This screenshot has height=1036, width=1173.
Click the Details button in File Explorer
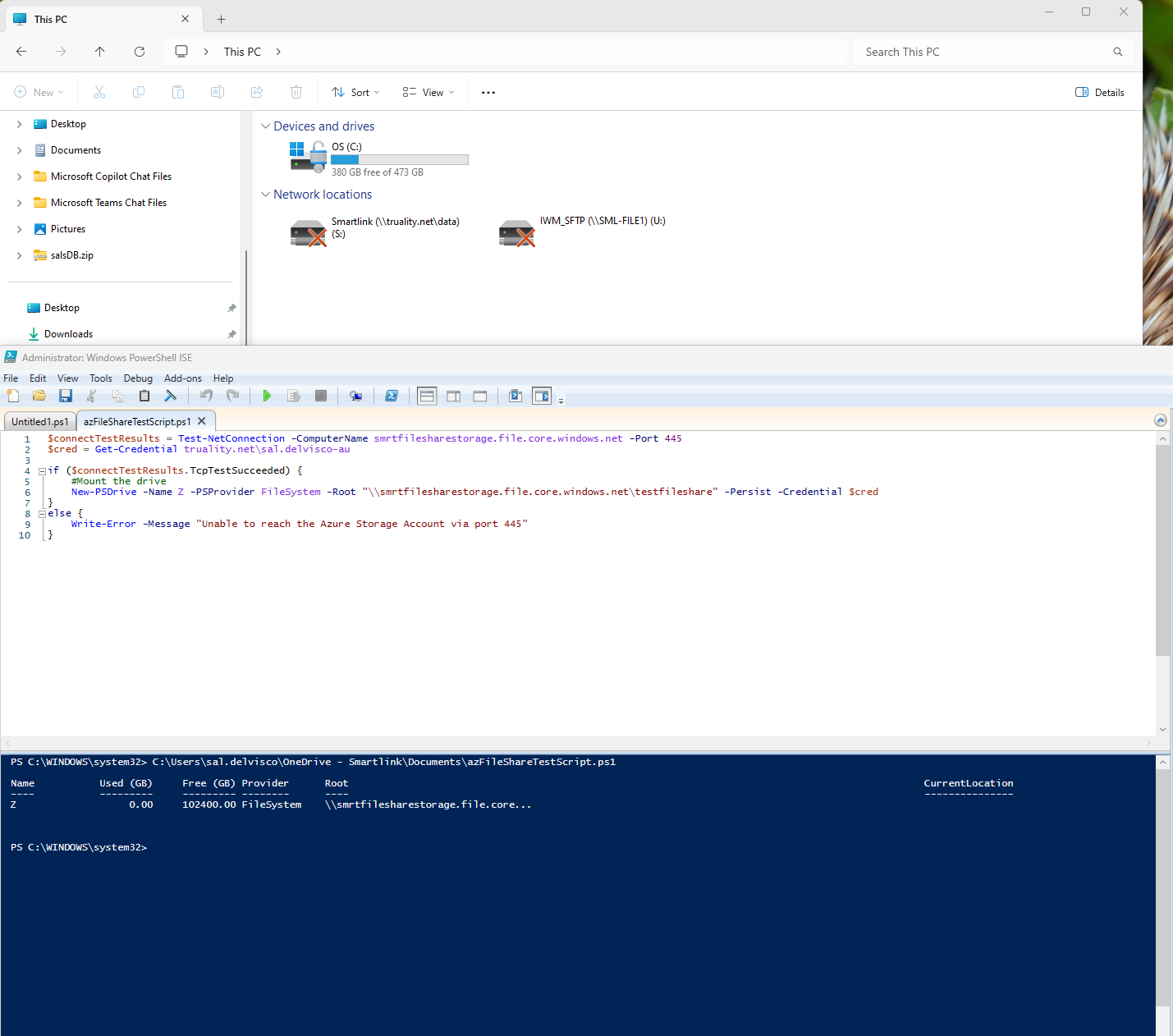tap(1099, 92)
